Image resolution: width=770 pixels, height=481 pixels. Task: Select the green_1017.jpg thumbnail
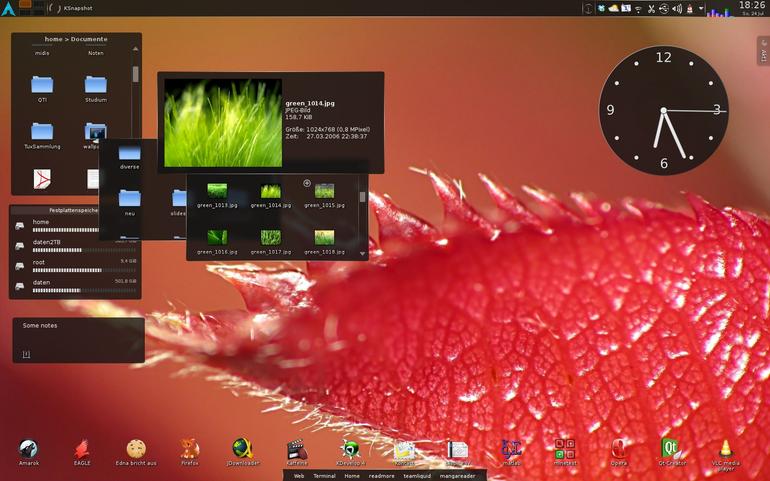point(271,237)
